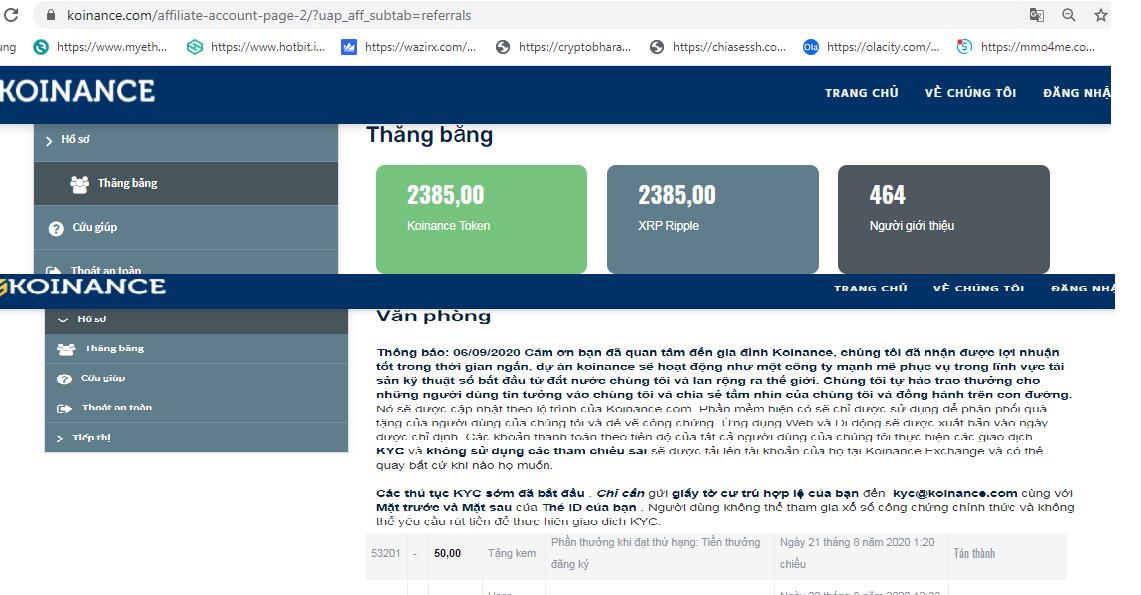
Task: Select TRANG CHỦ in upper navigation bar
Action: click(862, 93)
